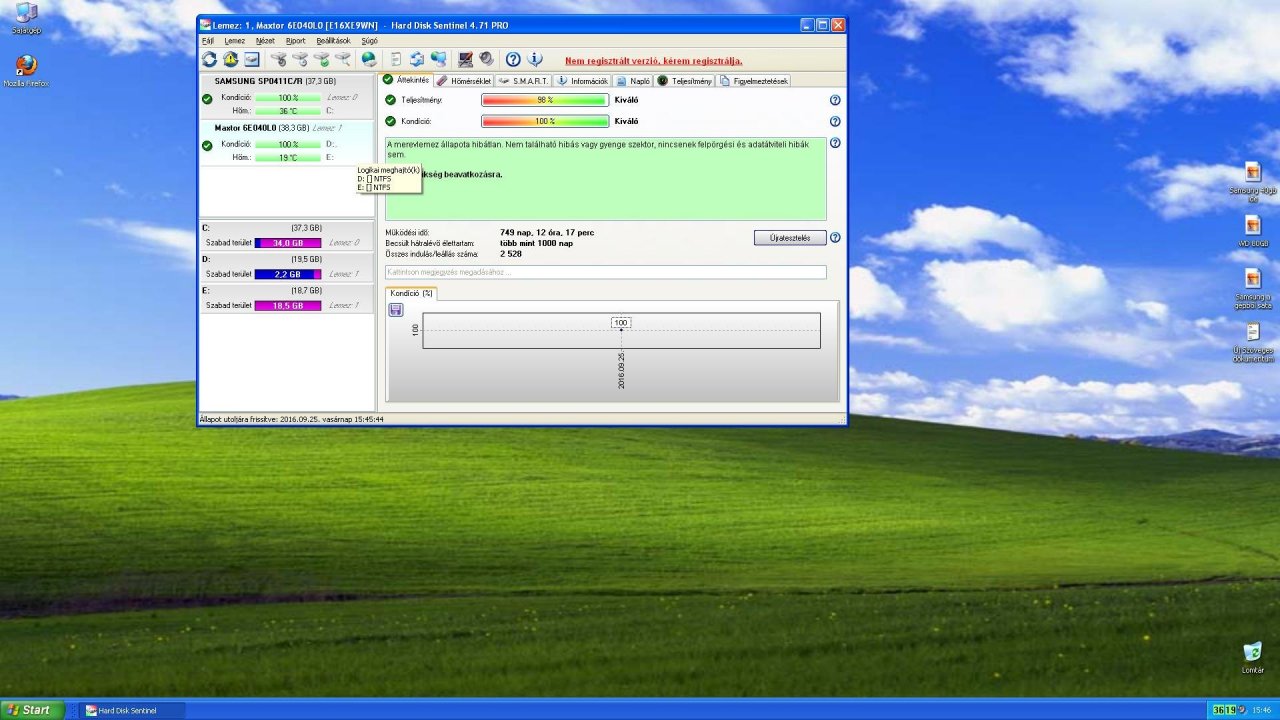This screenshot has height=720, width=1280.
Task: Open the Beállítások menu
Action: (333, 41)
